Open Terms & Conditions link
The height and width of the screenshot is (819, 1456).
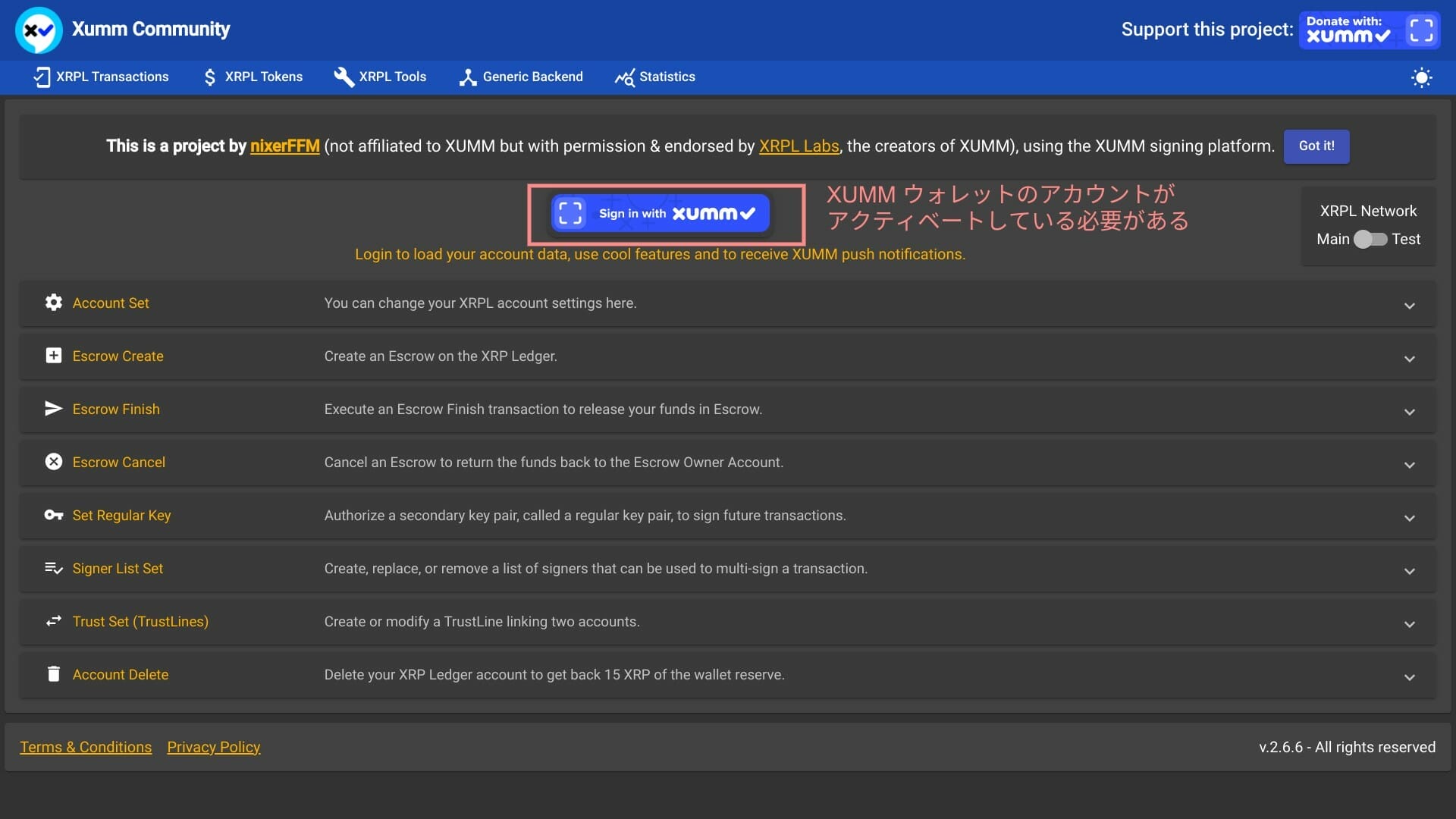[86, 747]
